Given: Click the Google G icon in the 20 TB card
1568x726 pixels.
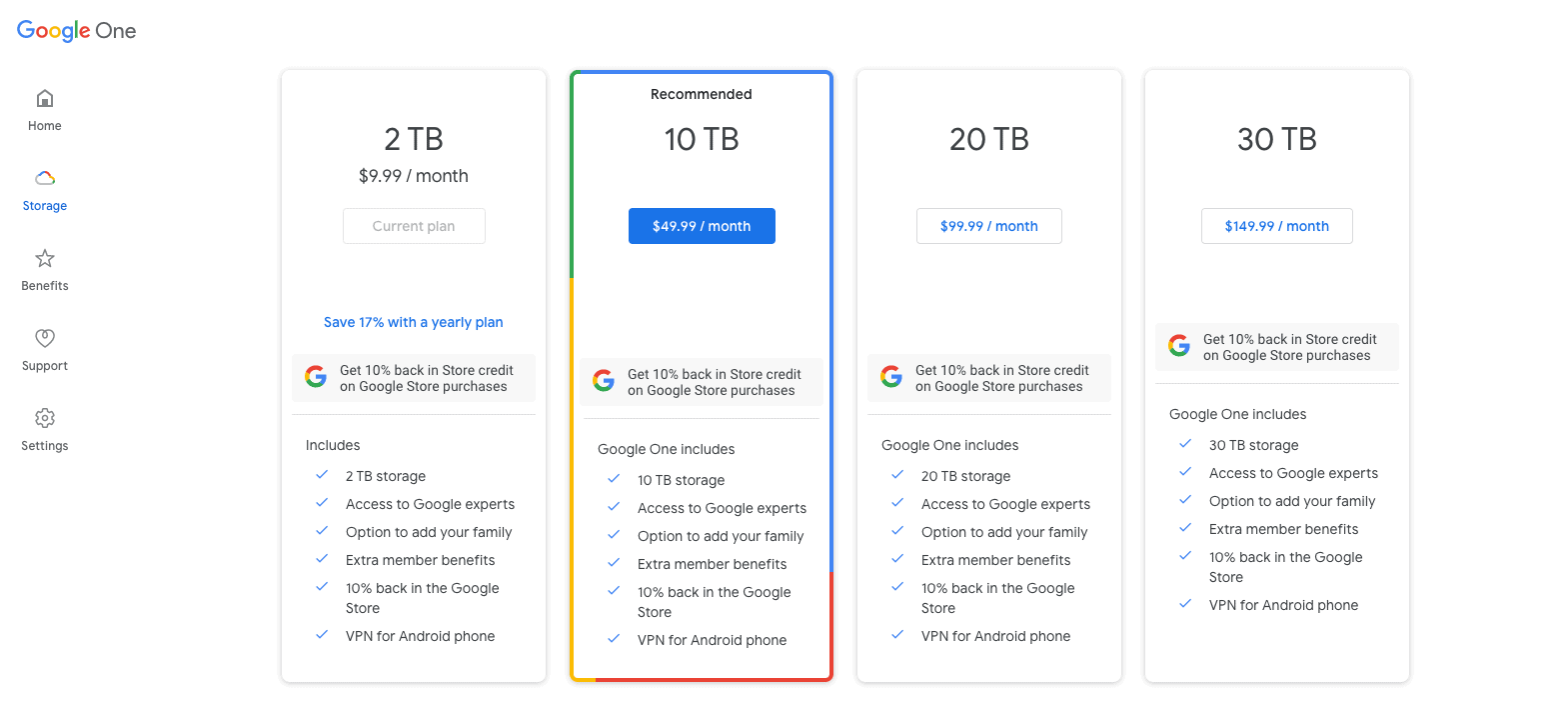Looking at the screenshot, I should coord(891,377).
